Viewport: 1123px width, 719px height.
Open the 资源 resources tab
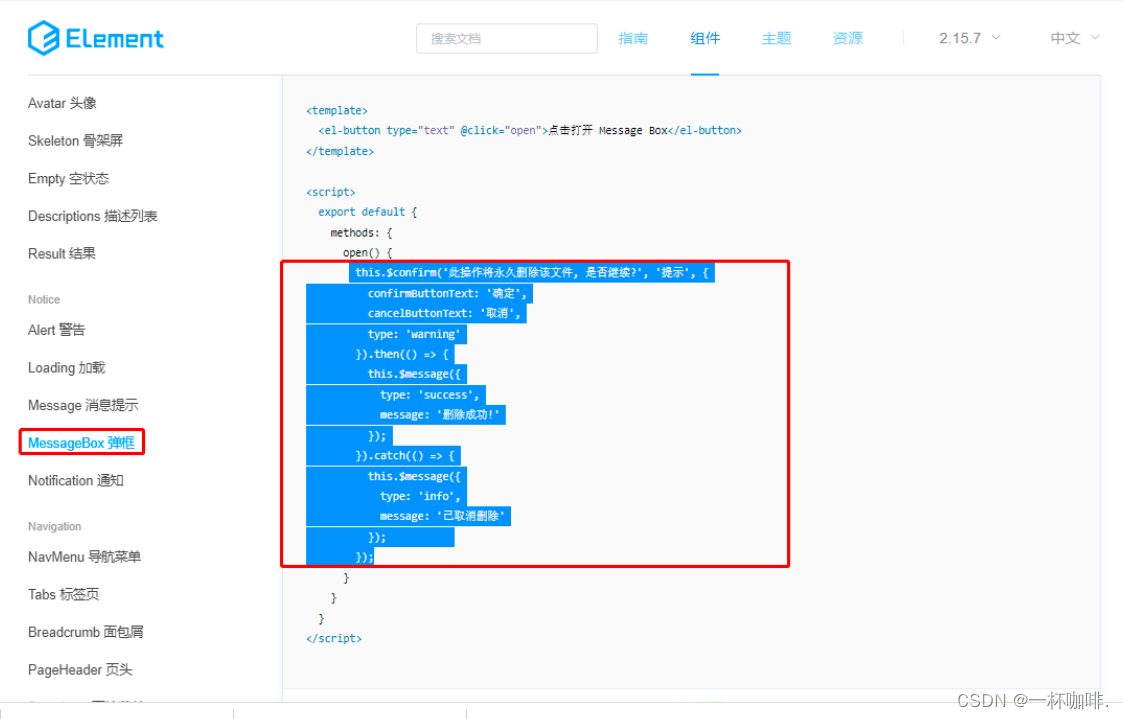[x=848, y=39]
